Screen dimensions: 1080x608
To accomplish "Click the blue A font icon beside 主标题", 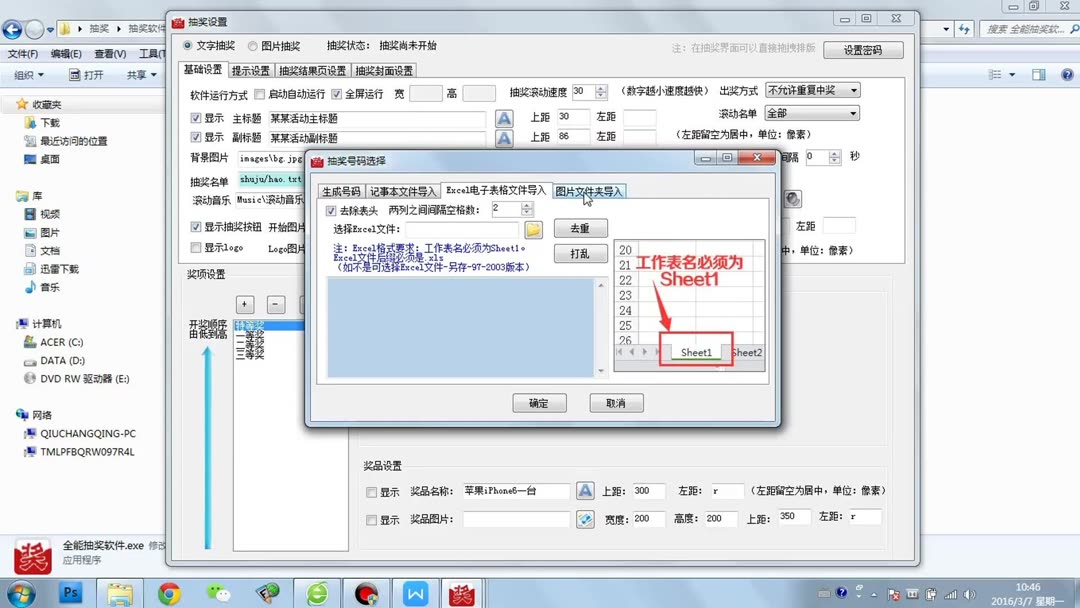I will 503,116.
